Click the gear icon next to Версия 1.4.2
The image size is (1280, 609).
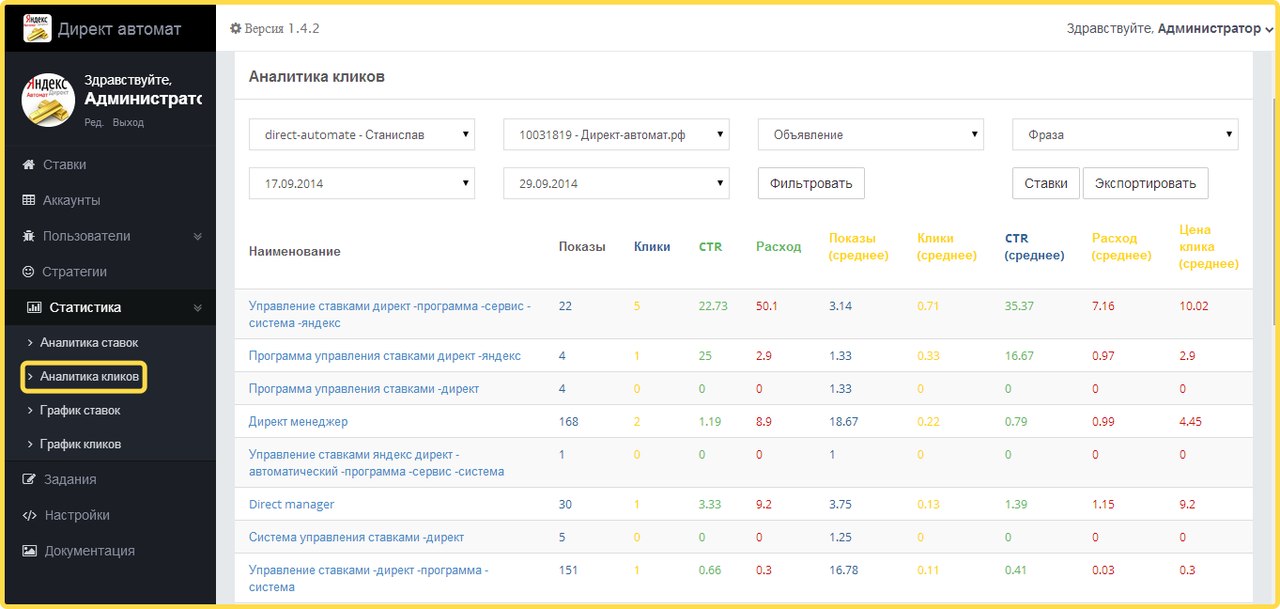(x=236, y=29)
